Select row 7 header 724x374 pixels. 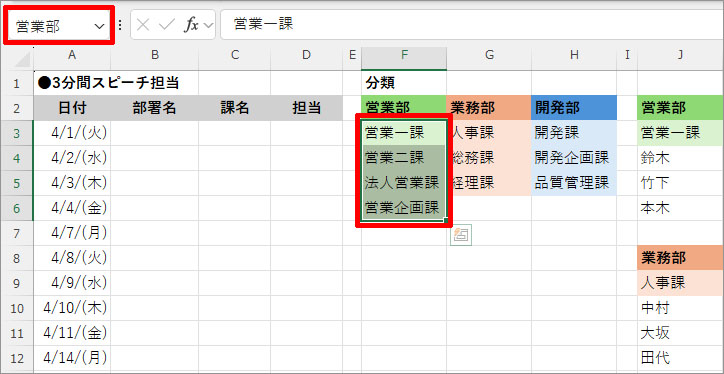tap(17, 233)
